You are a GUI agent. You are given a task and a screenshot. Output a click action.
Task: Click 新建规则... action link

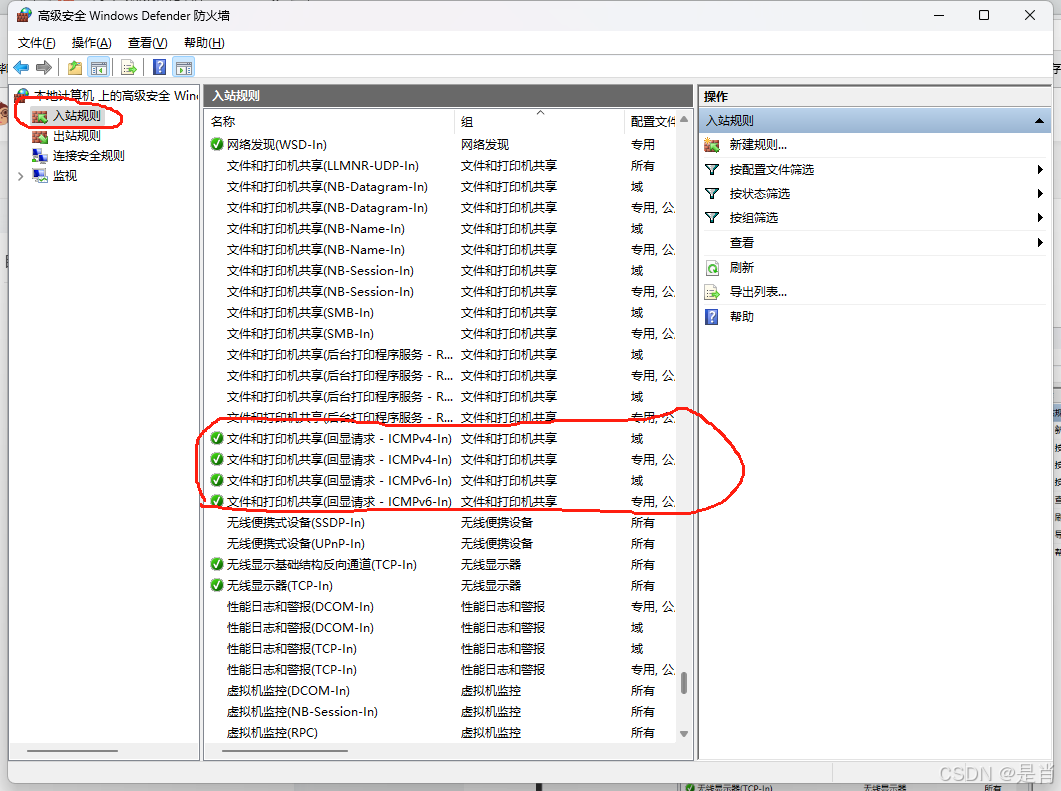pos(758,145)
